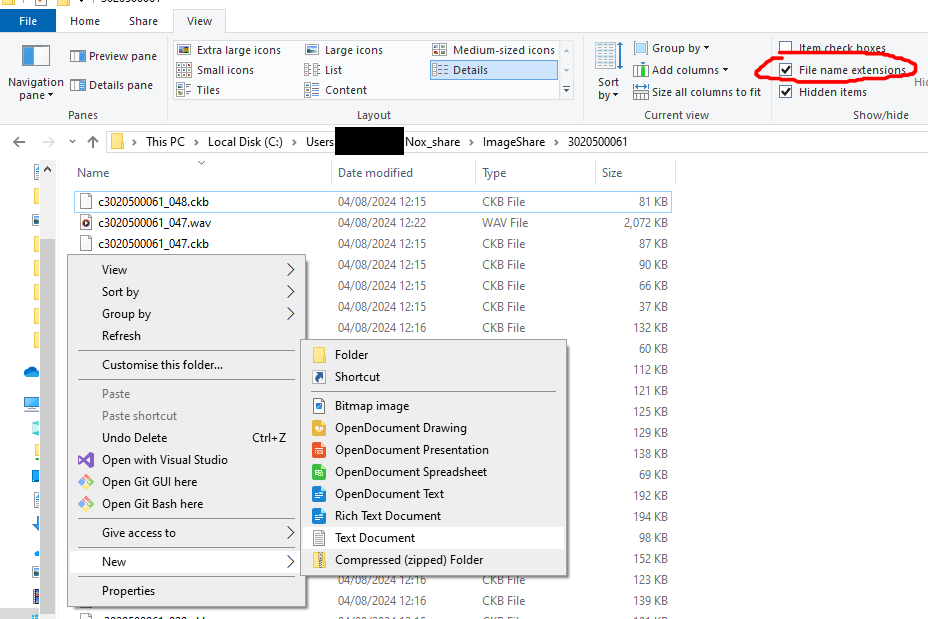This screenshot has height=619, width=928.
Task: Click the Navigation pane icon
Action: click(35, 56)
